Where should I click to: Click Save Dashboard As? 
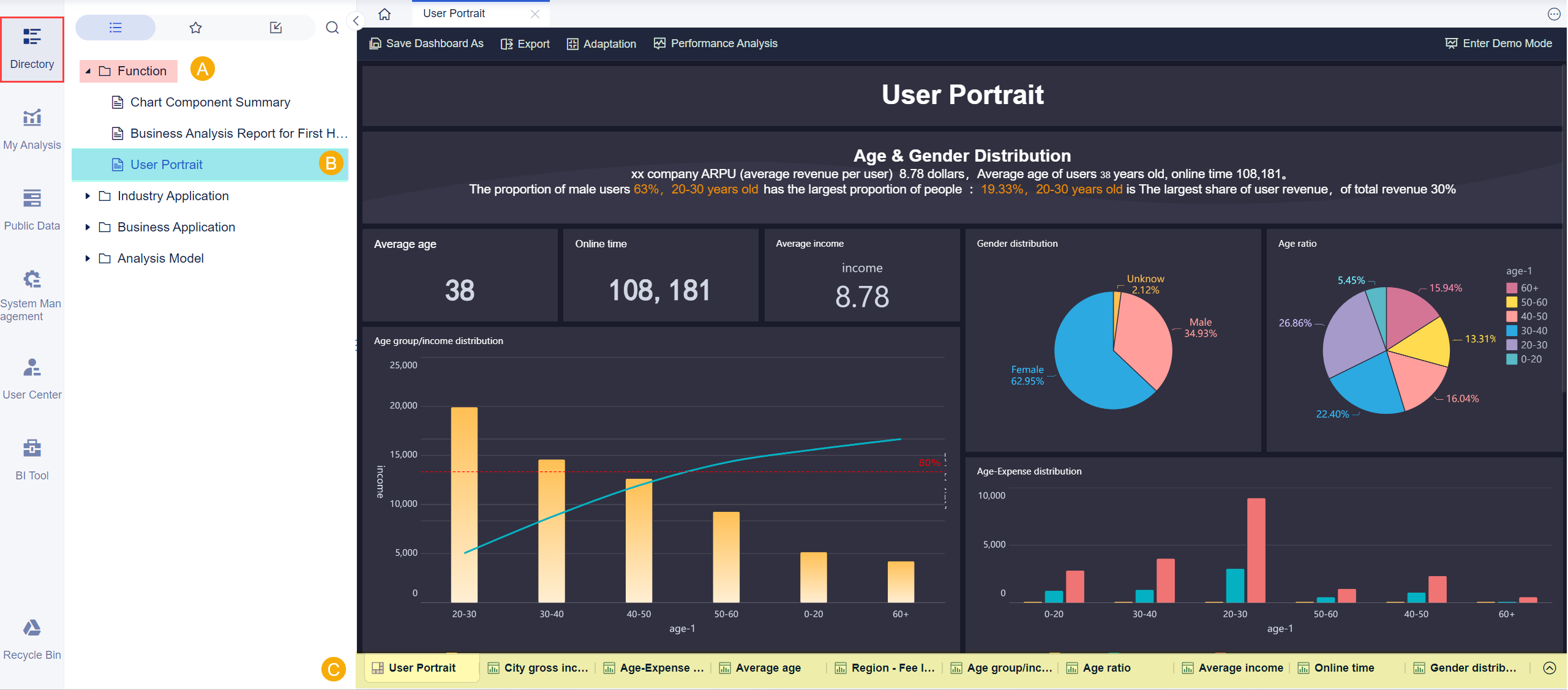pos(426,43)
